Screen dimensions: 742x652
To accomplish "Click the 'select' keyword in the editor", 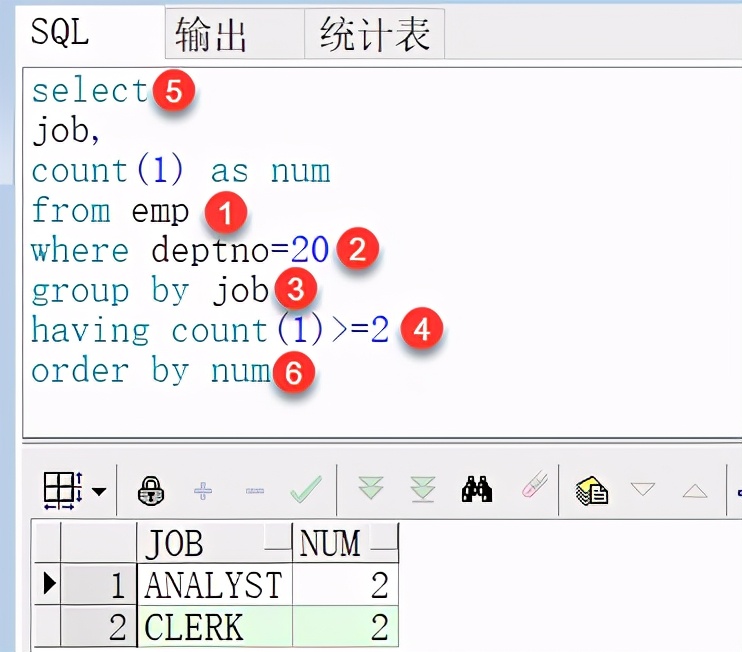I will 90,91.
